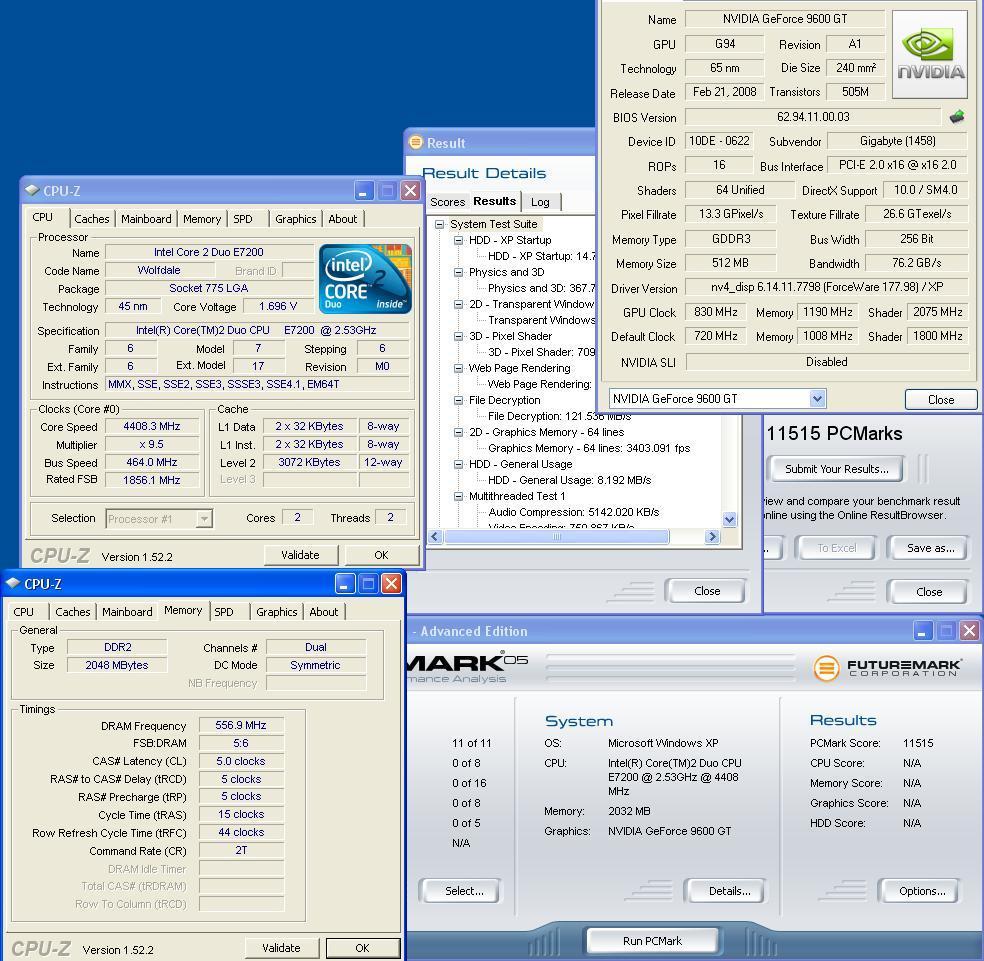The height and width of the screenshot is (961, 984).
Task: Click lower CPU-Z window title icon
Action: pyautogui.click(x=13, y=584)
